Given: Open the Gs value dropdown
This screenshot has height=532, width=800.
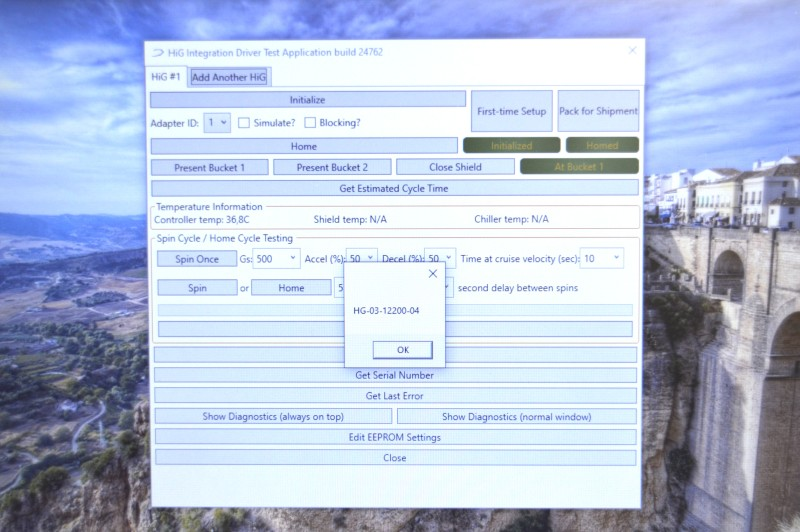Looking at the screenshot, I should click(x=276, y=259).
